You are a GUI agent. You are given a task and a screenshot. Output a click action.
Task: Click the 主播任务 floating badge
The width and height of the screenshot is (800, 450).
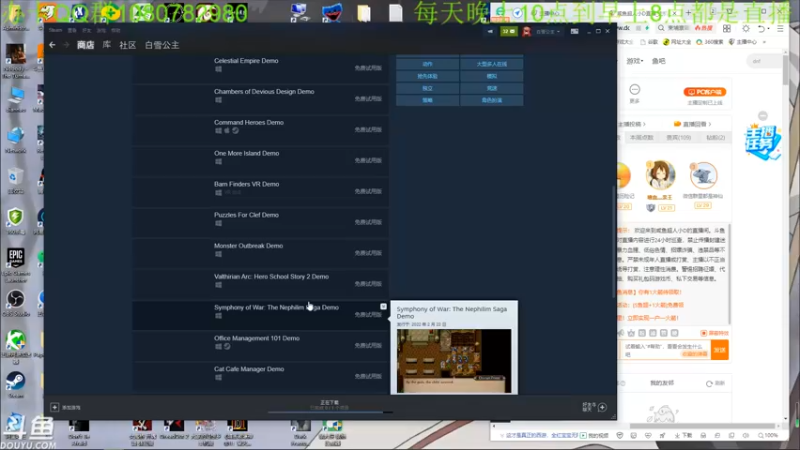tap(763, 141)
